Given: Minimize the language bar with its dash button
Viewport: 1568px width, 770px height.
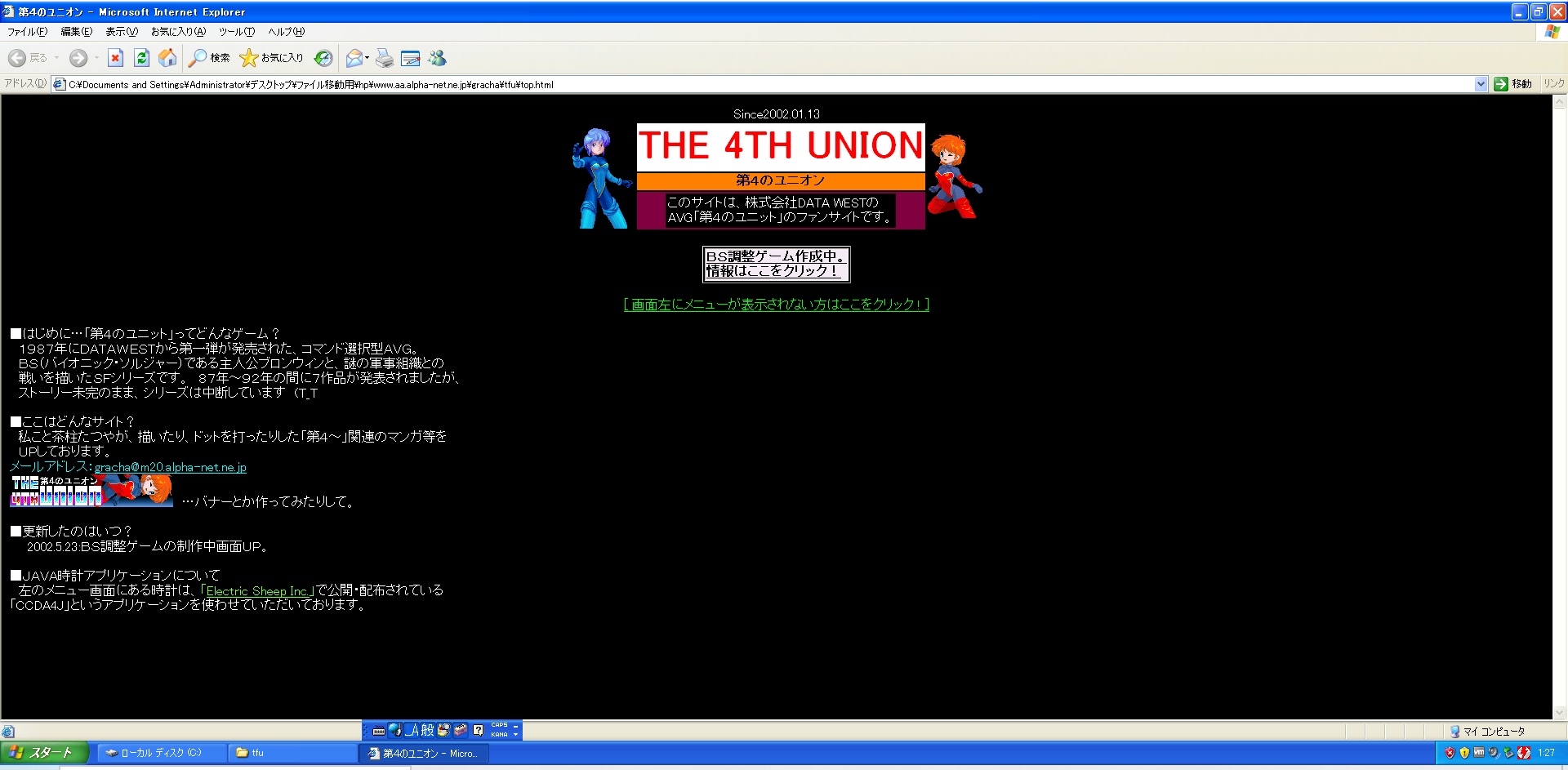Looking at the screenshot, I should coord(515,725).
